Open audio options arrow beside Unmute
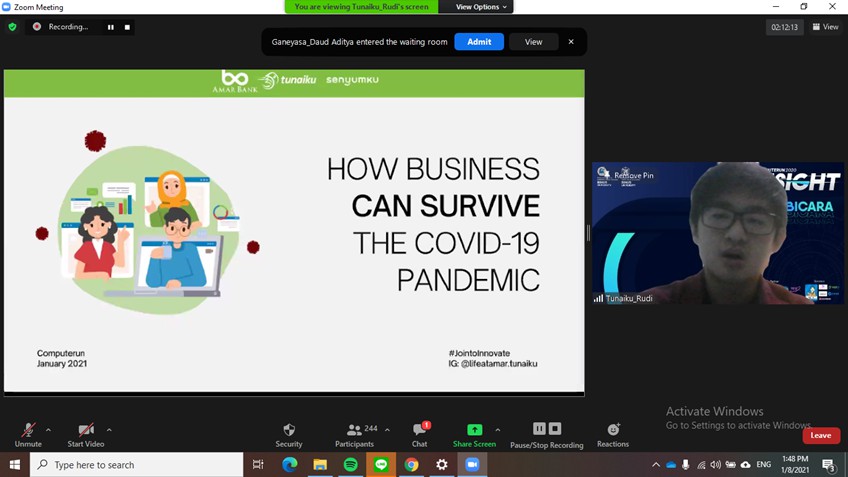 point(48,430)
